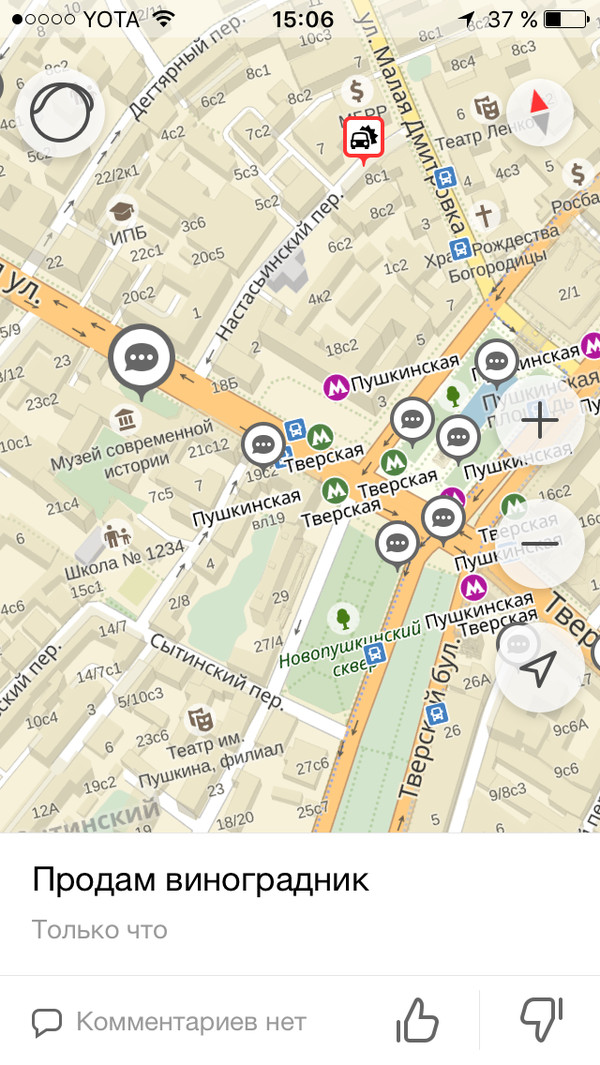Dislike the post with thumbs down
Screen dimensions: 600x1065
point(542,1020)
